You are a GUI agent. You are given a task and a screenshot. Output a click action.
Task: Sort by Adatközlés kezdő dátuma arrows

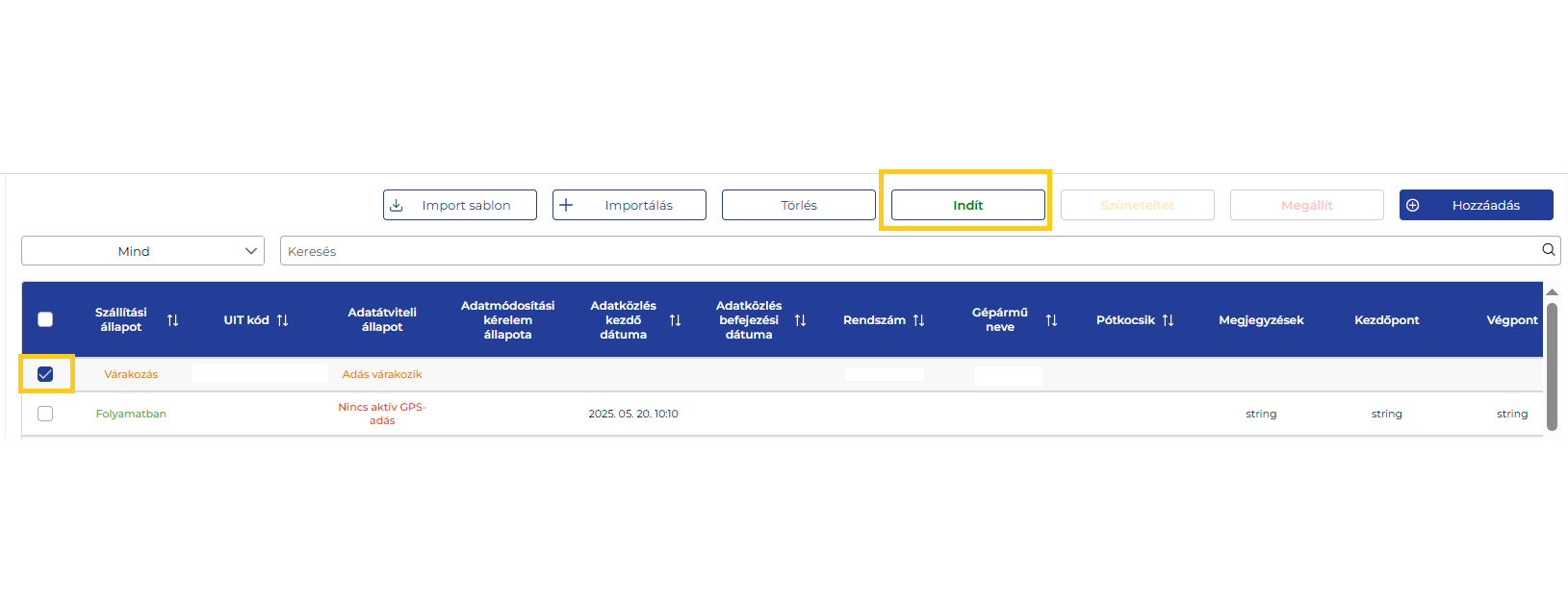tap(675, 320)
